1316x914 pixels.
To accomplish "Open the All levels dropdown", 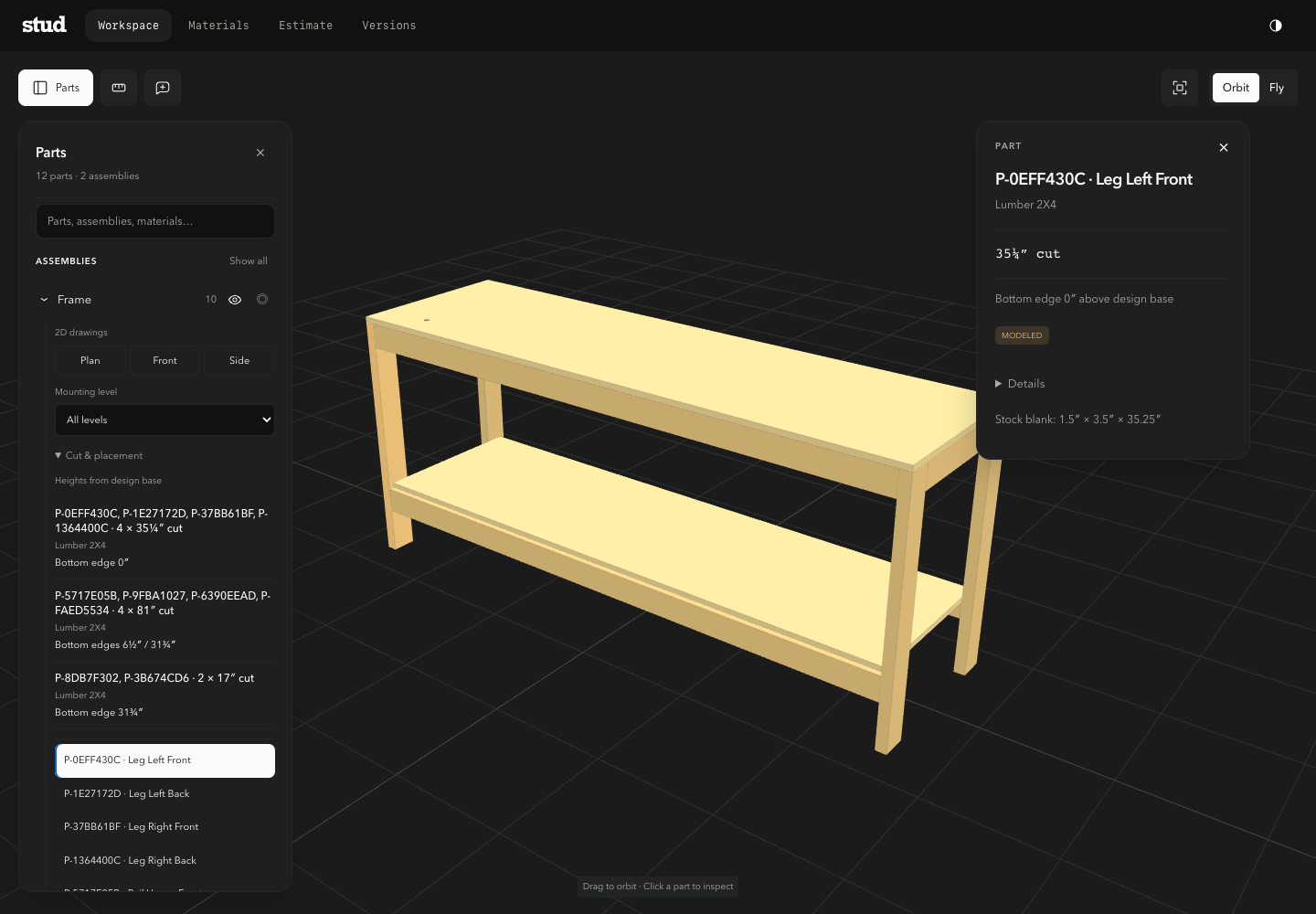I will click(164, 420).
